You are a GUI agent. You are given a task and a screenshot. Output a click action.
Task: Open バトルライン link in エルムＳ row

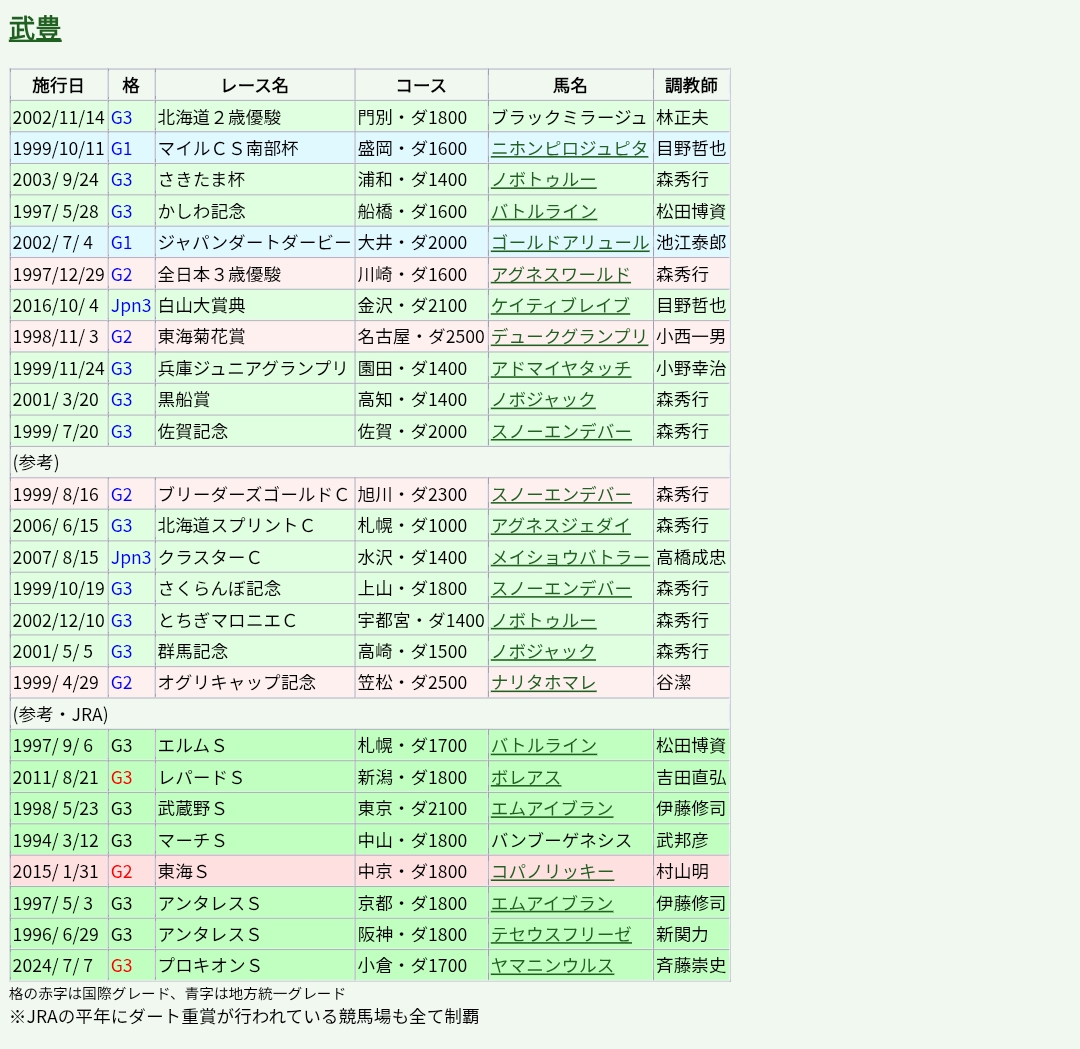pyautogui.click(x=543, y=746)
